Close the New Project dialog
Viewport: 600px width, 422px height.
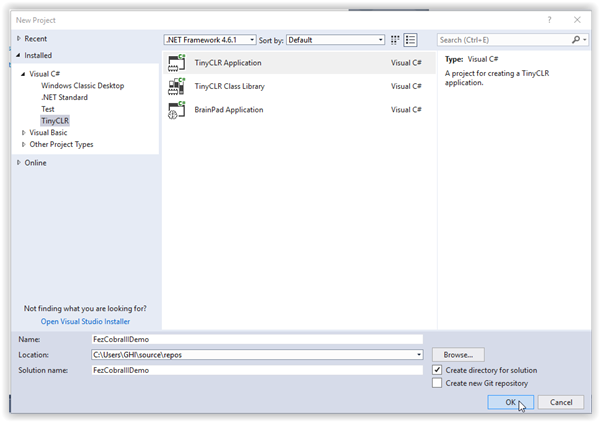577,20
